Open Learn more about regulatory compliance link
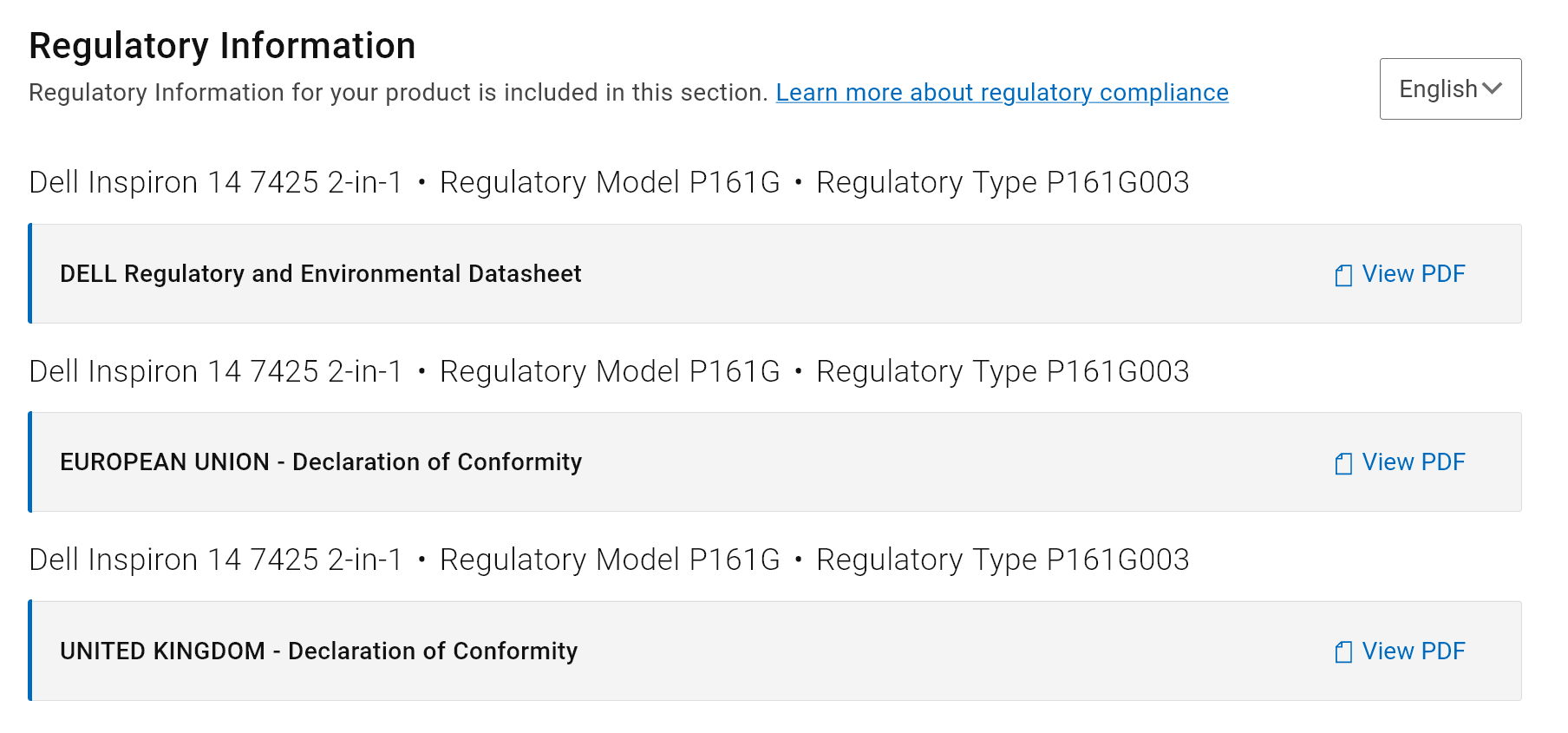Viewport: 1568px width, 733px height. click(x=1002, y=92)
